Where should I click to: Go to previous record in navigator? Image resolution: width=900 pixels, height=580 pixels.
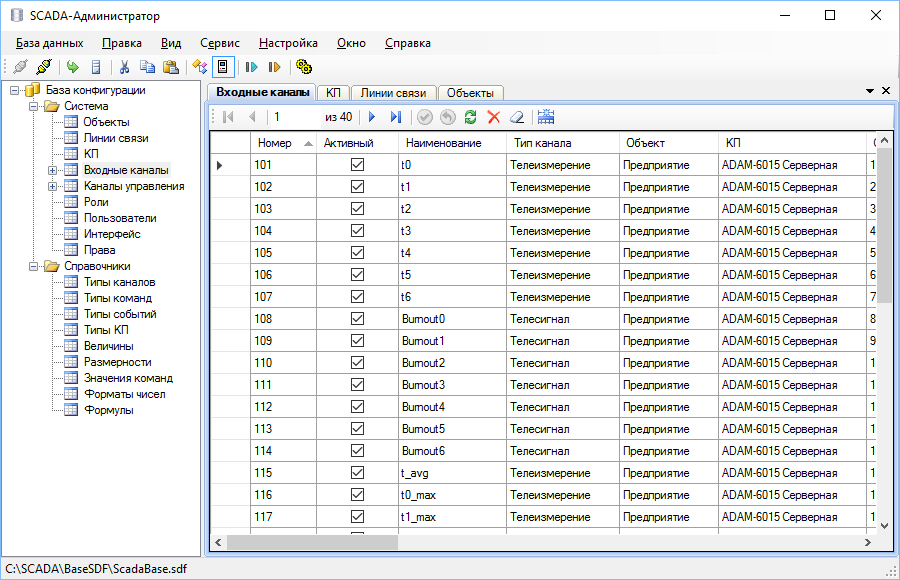pyautogui.click(x=252, y=117)
